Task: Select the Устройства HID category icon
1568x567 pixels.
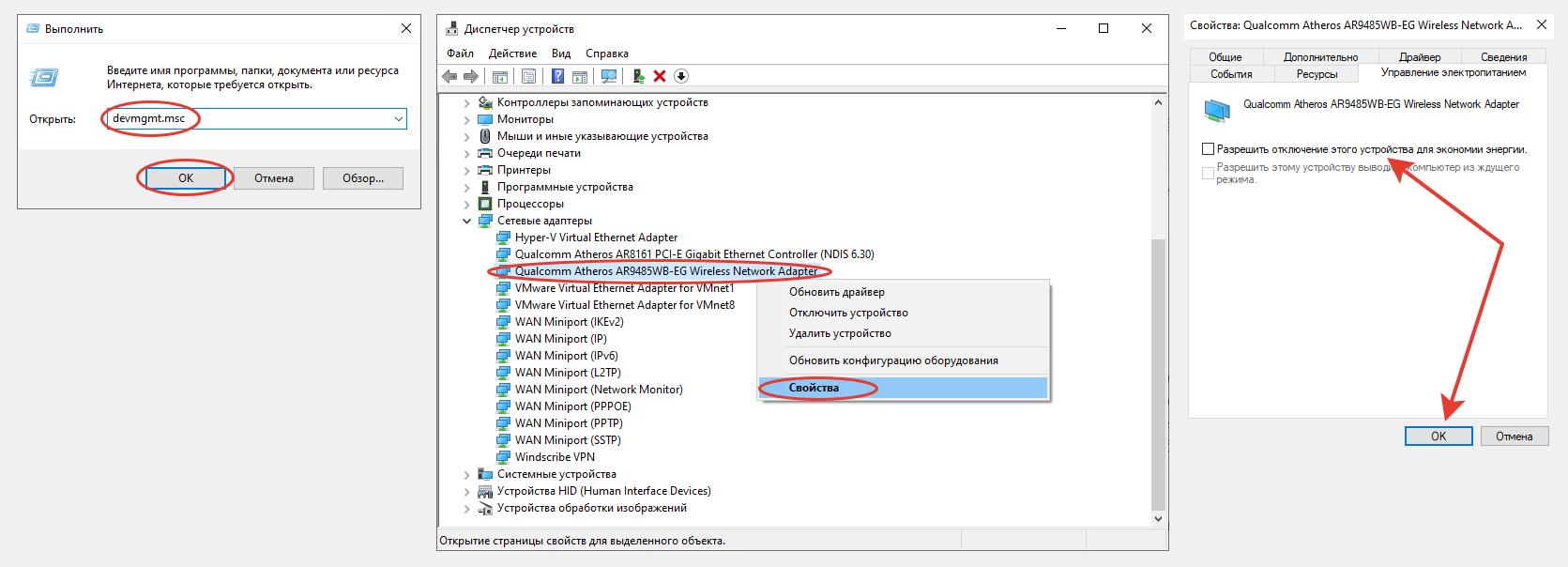Action: tap(485, 491)
